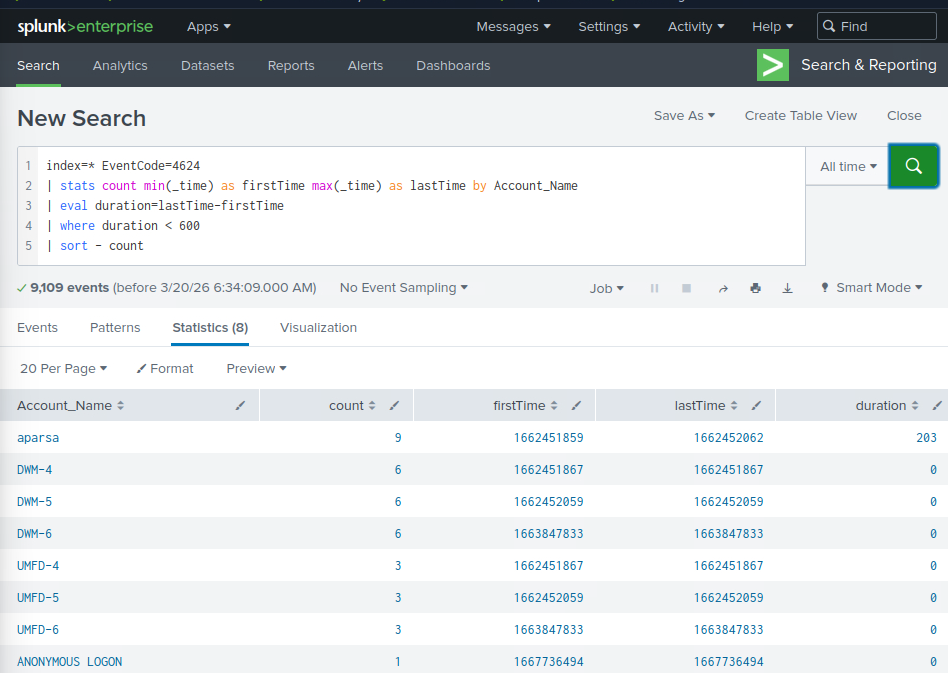
Task: Expand the No Event Sampling menu
Action: (404, 288)
